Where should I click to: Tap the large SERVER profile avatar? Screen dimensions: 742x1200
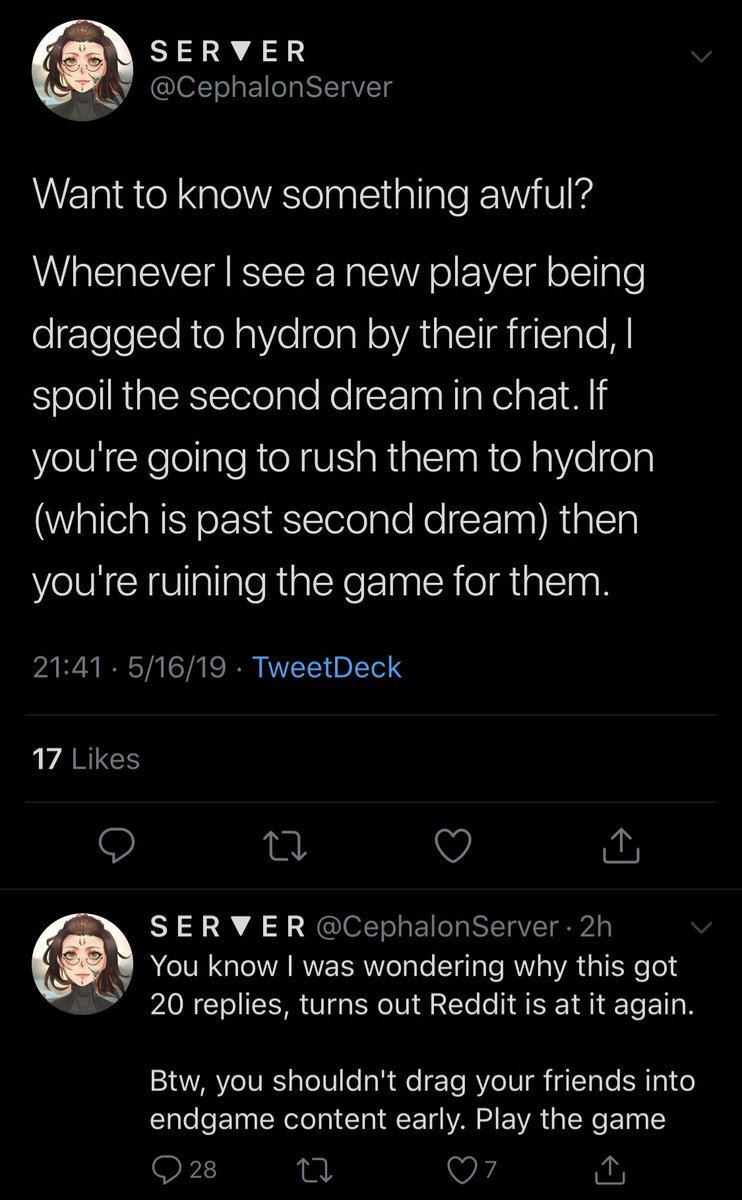click(83, 69)
